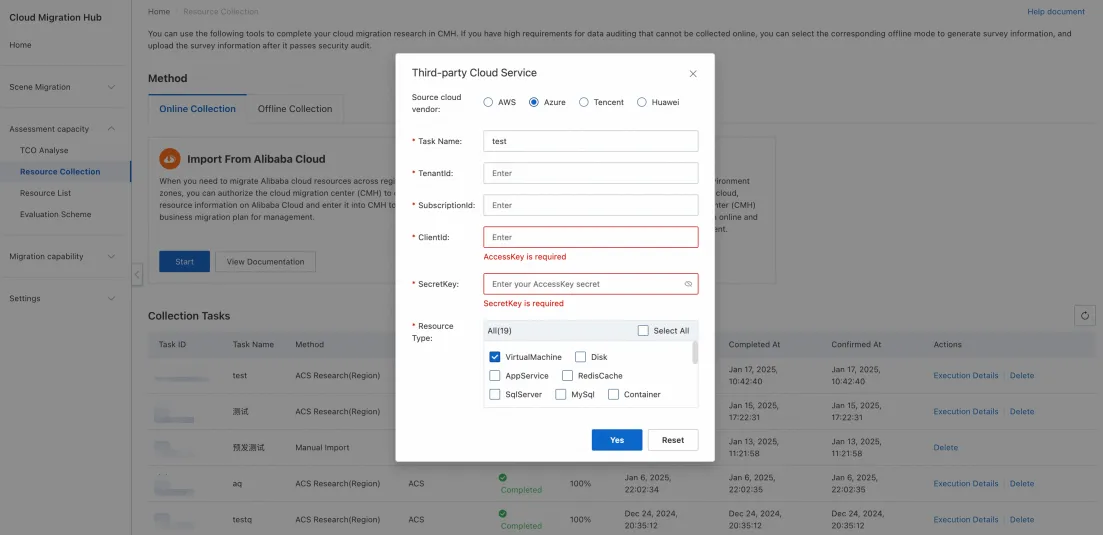1103x535 pixels.
Task: Open Execution Details for aq task
Action: coord(966,484)
